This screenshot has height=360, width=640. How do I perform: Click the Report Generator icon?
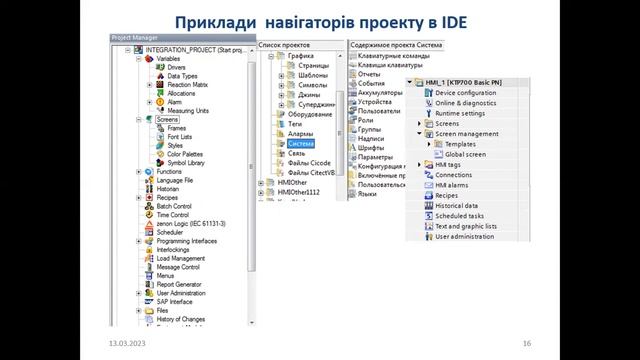149,284
